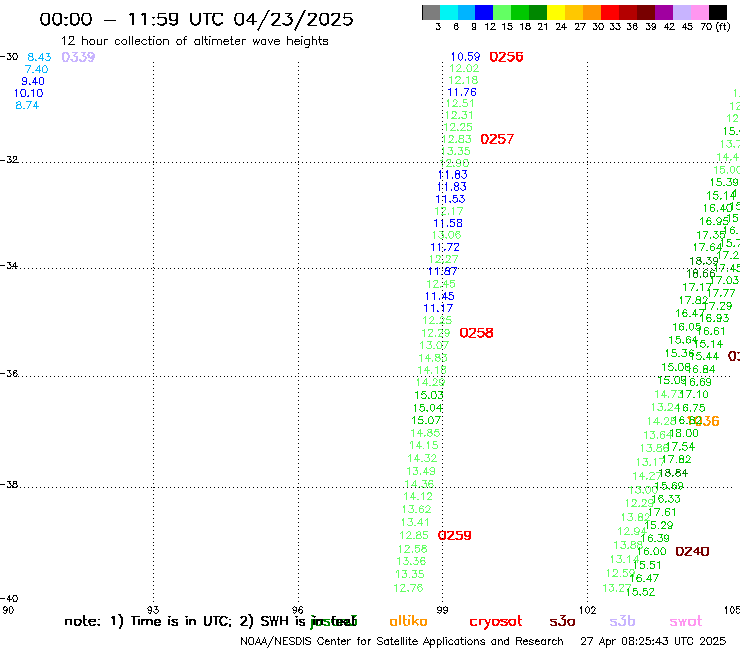740x650 pixels.
Task: Select the wave height value 8.43
Action: click(39, 57)
